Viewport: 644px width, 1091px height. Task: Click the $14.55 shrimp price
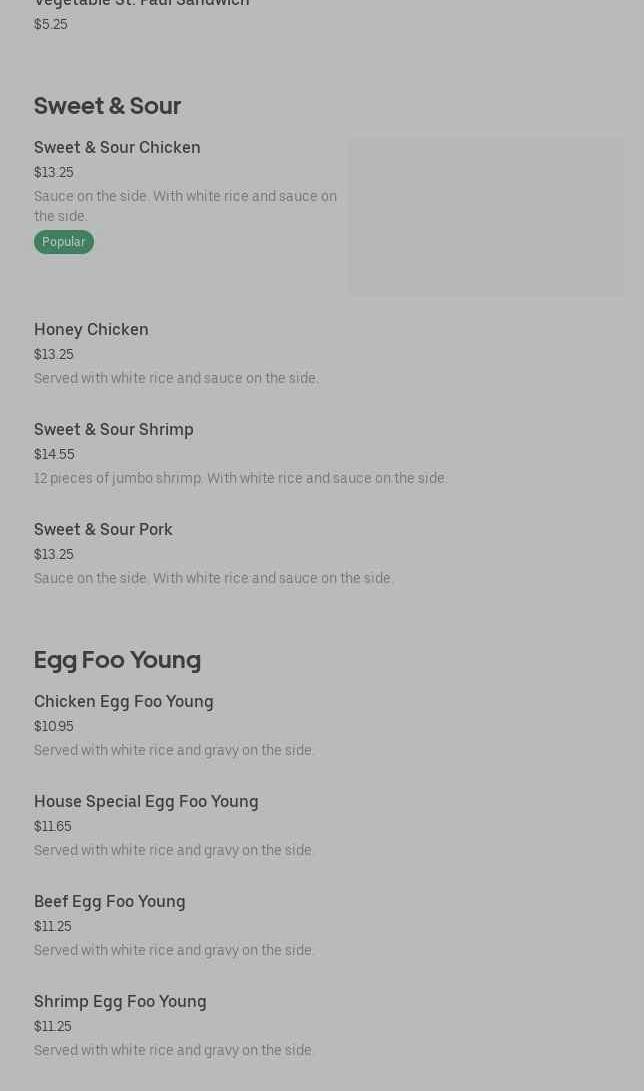54,455
